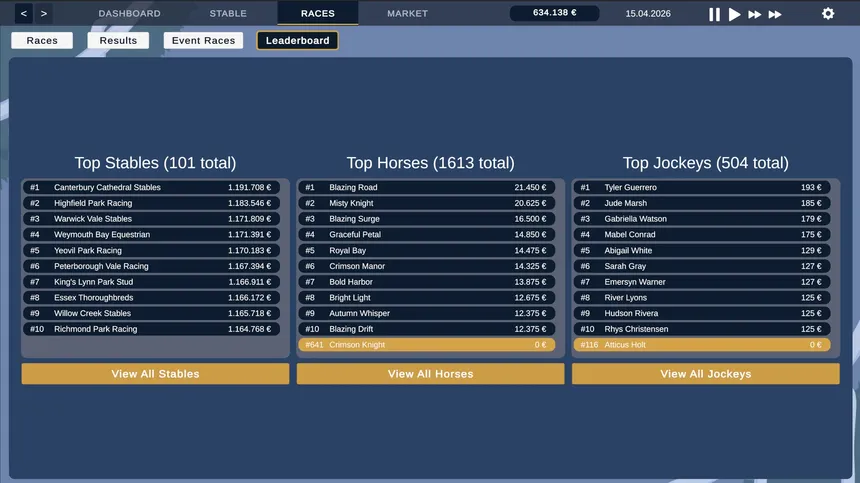The height and width of the screenshot is (483, 860).
Task: Click the back navigation arrow
Action: [x=24, y=13]
